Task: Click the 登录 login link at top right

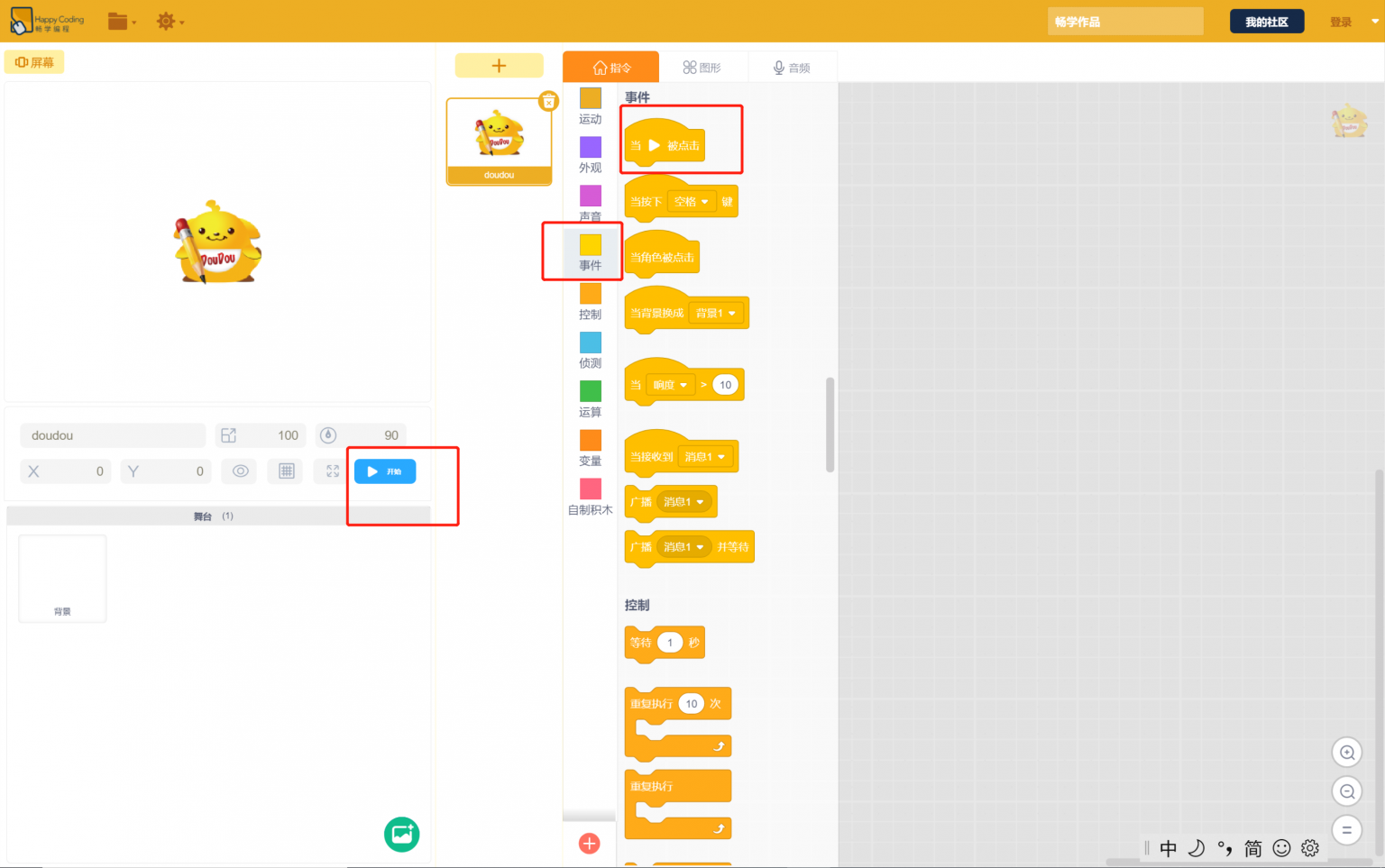Action: 1341,21
